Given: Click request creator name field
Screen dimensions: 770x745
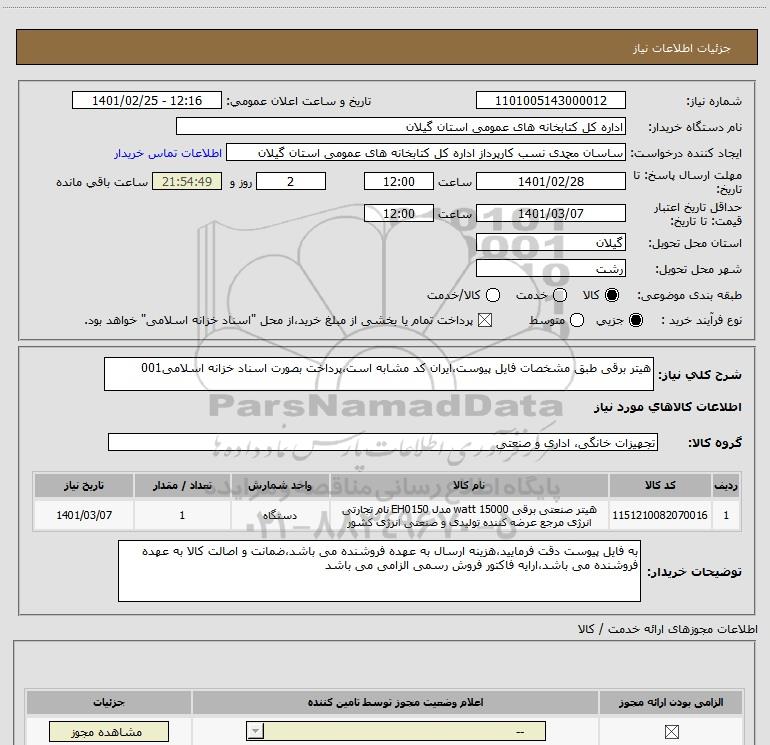Looking at the screenshot, I should pos(426,153).
